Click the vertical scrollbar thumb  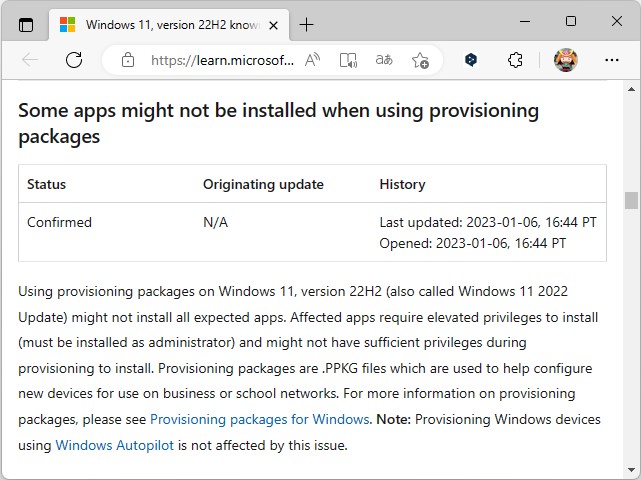tap(631, 200)
